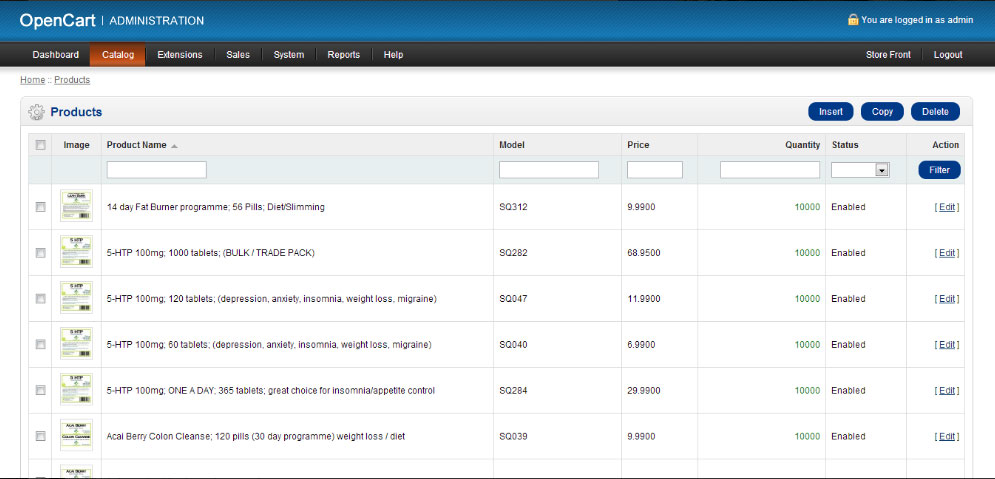
Task: Click the 5-HTP 1000 tablets bulk pack image
Action: point(76,252)
